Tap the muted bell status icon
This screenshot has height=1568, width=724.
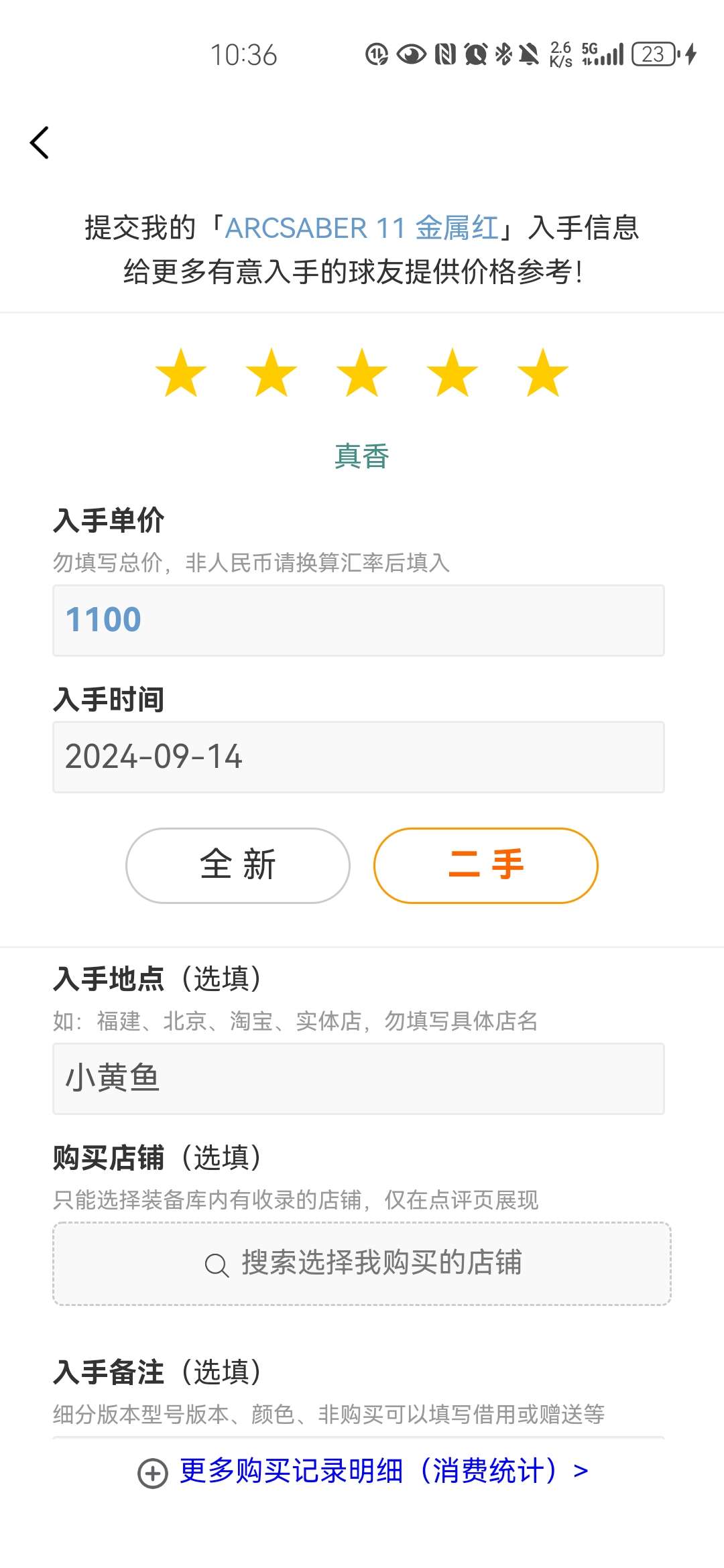pyautogui.click(x=529, y=54)
